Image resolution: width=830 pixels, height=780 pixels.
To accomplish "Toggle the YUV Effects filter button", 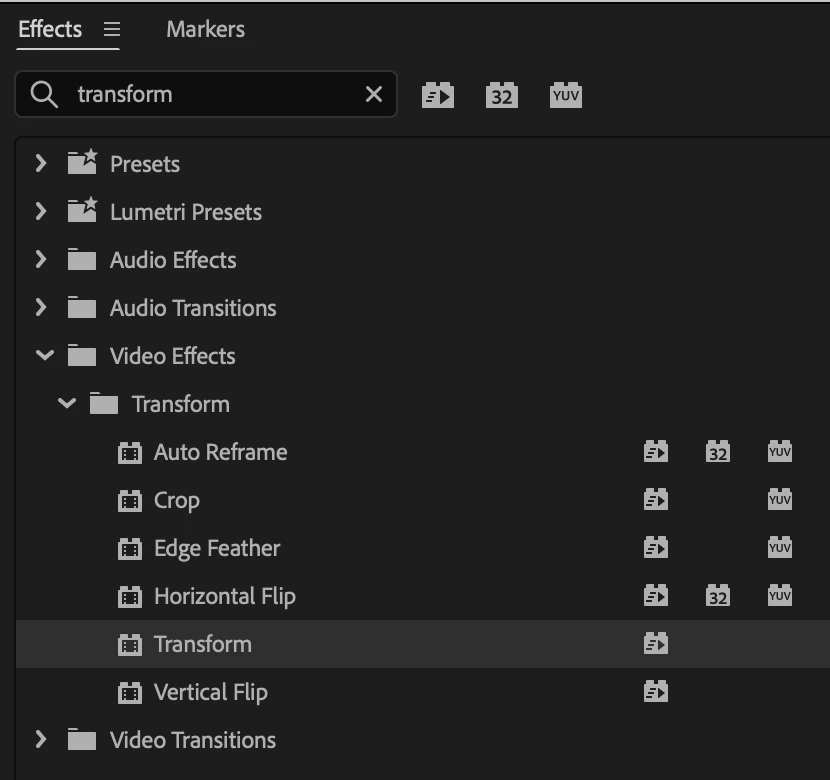I will tap(565, 95).
